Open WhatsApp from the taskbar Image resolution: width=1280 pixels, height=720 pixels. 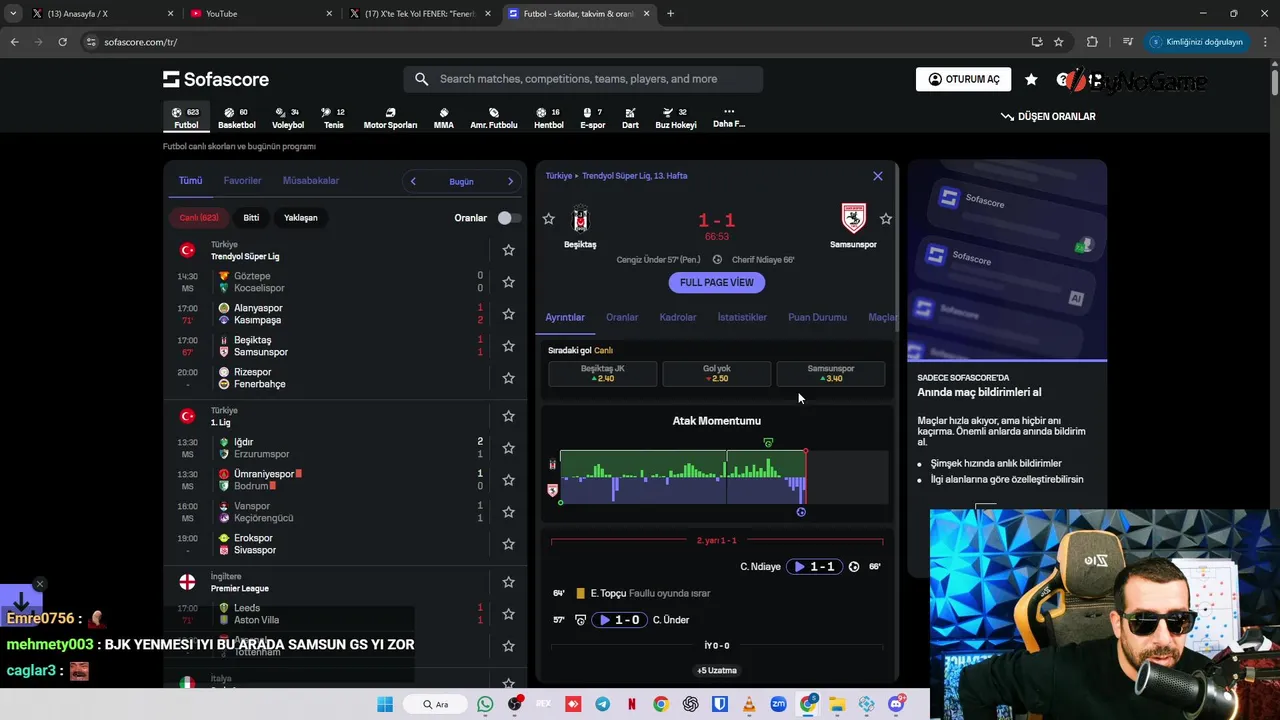pyautogui.click(x=486, y=704)
